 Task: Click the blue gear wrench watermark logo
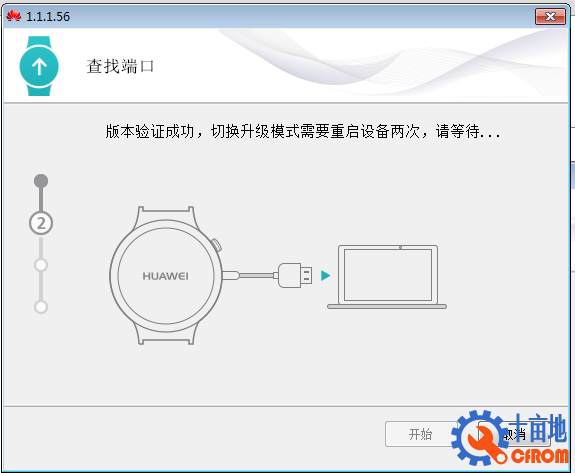[x=480, y=439]
